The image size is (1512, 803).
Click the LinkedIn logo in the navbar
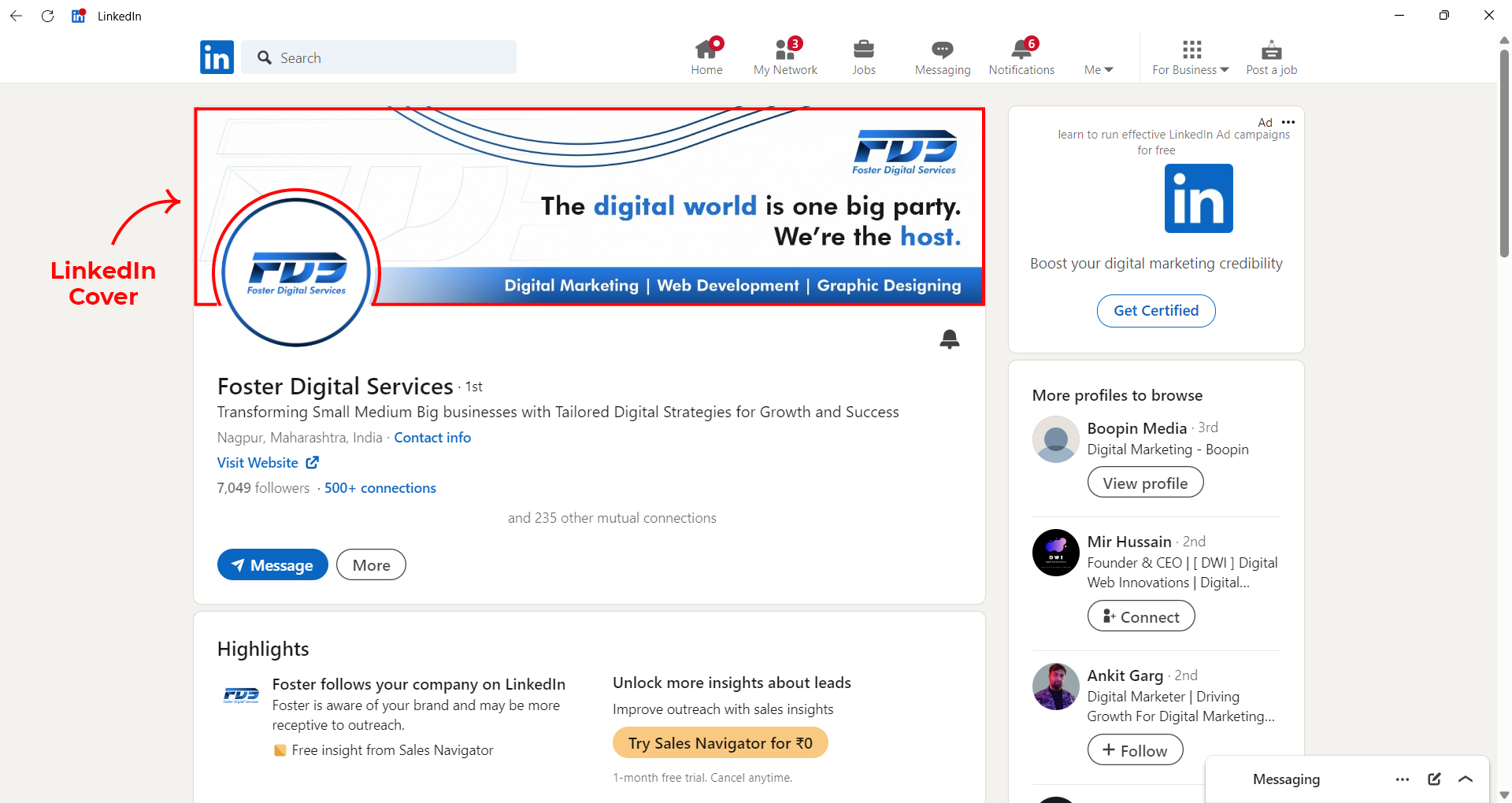point(217,57)
